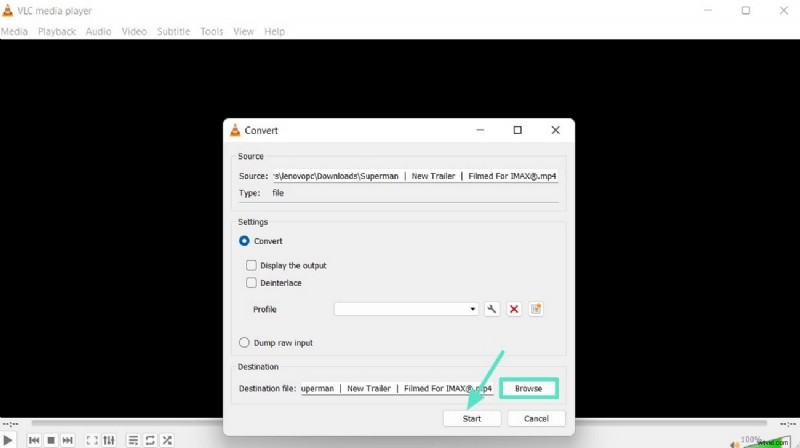The width and height of the screenshot is (800, 448).
Task: Maximize the Convert dialog
Action: [x=517, y=130]
